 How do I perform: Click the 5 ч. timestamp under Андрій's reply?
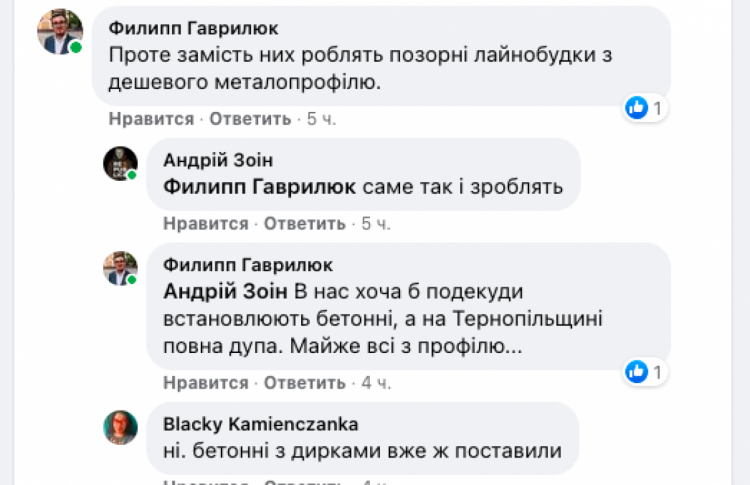[x=375, y=223]
